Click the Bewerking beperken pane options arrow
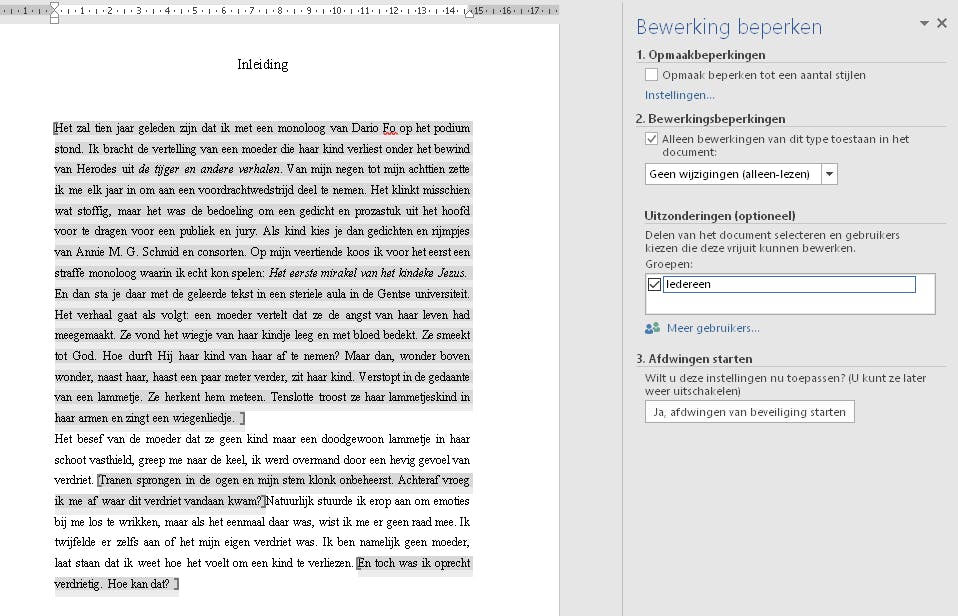The image size is (958, 616). pos(924,22)
